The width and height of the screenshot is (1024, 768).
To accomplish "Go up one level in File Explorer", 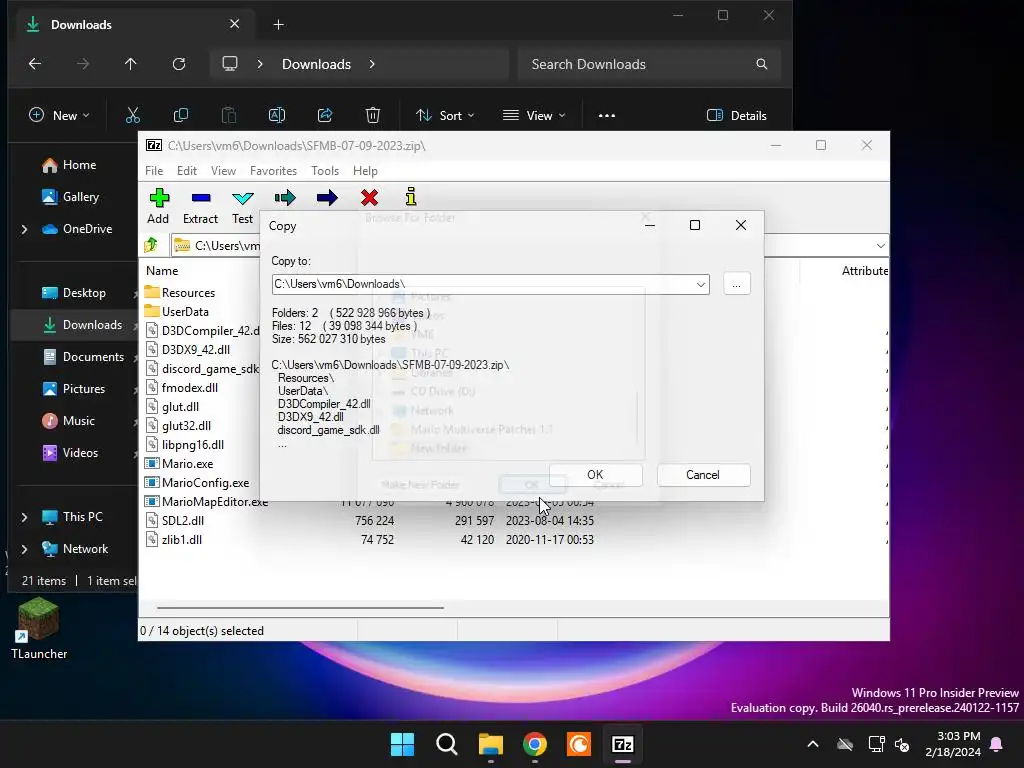I will pyautogui.click(x=131, y=64).
